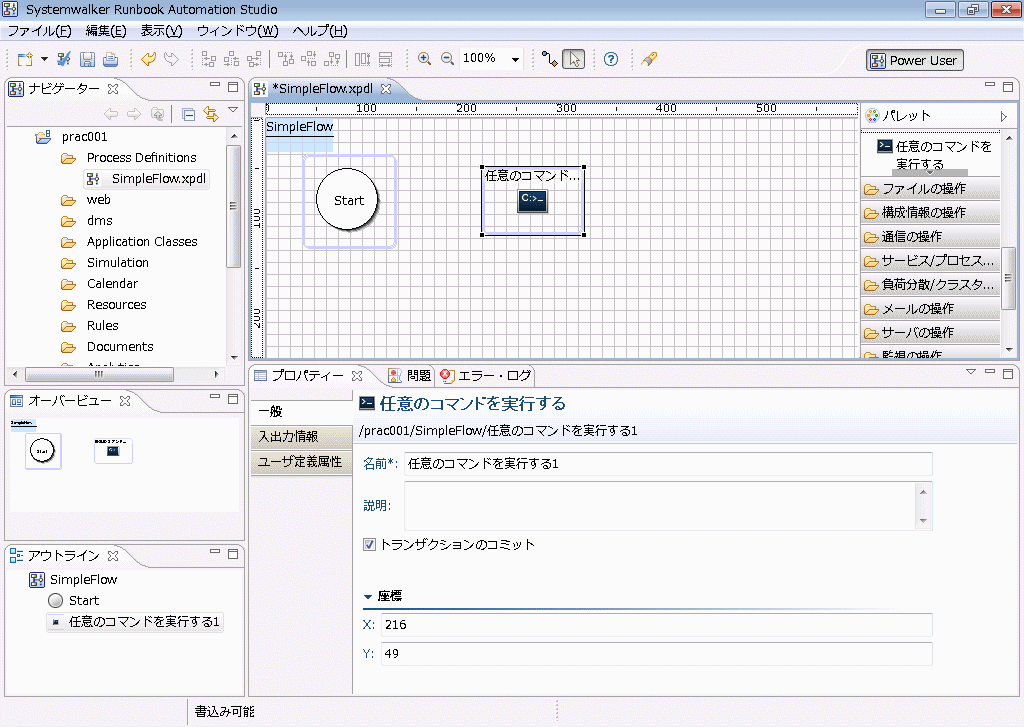Expand the サーバの操作 palette drawer

tap(931, 333)
